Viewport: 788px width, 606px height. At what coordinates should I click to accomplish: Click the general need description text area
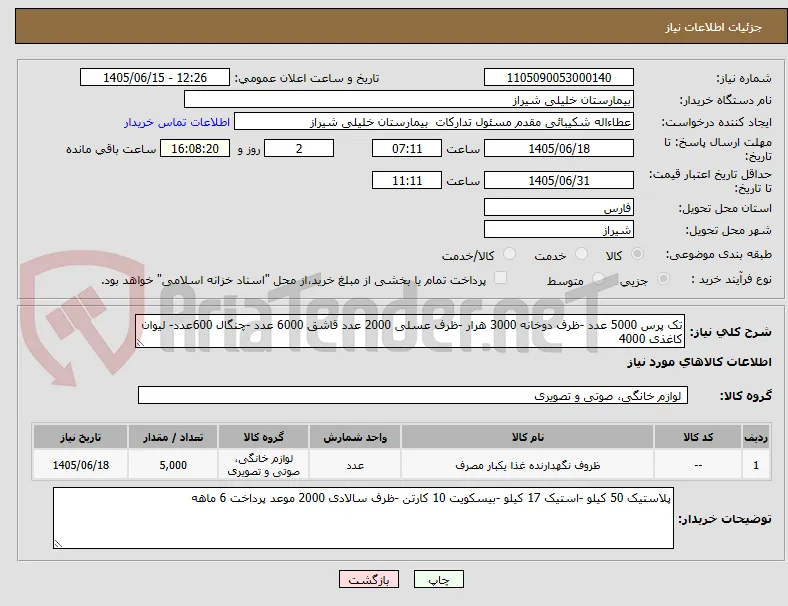410,331
